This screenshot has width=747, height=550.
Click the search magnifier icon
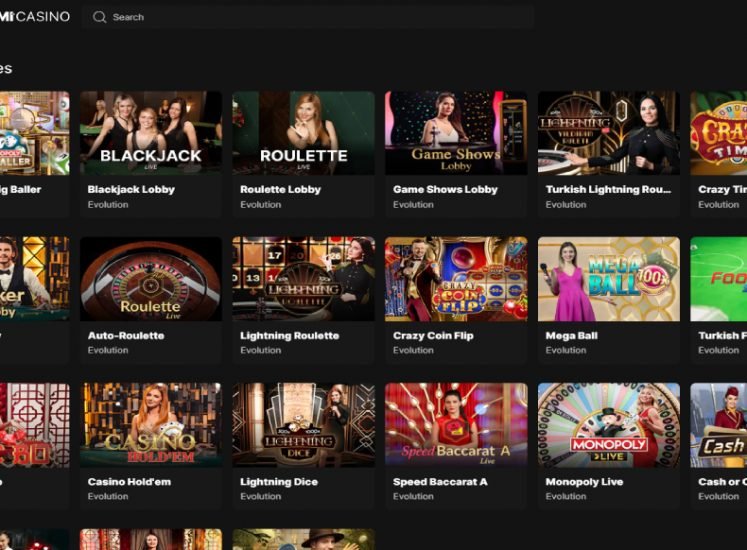coord(99,17)
